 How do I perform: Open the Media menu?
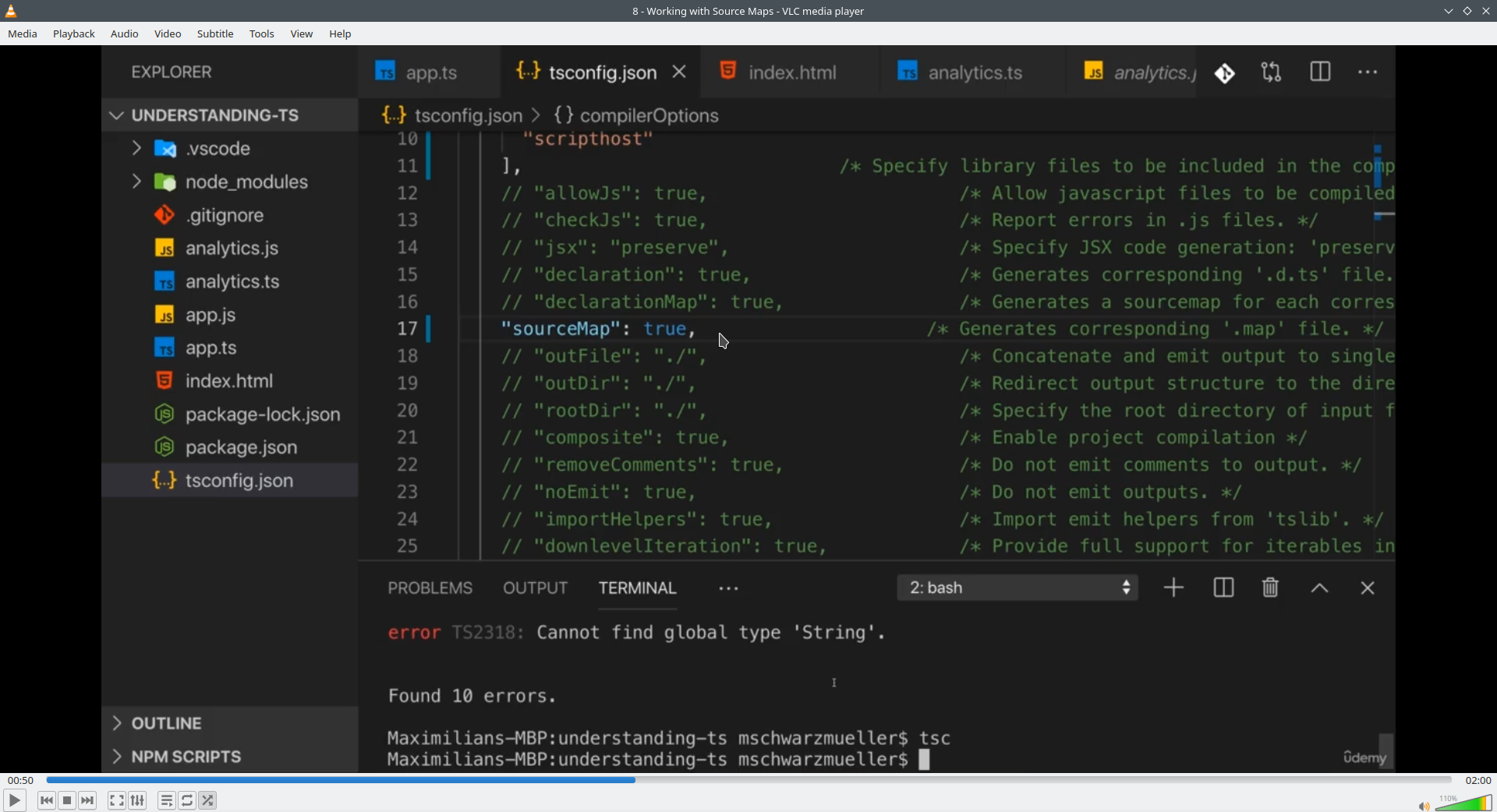[23, 34]
